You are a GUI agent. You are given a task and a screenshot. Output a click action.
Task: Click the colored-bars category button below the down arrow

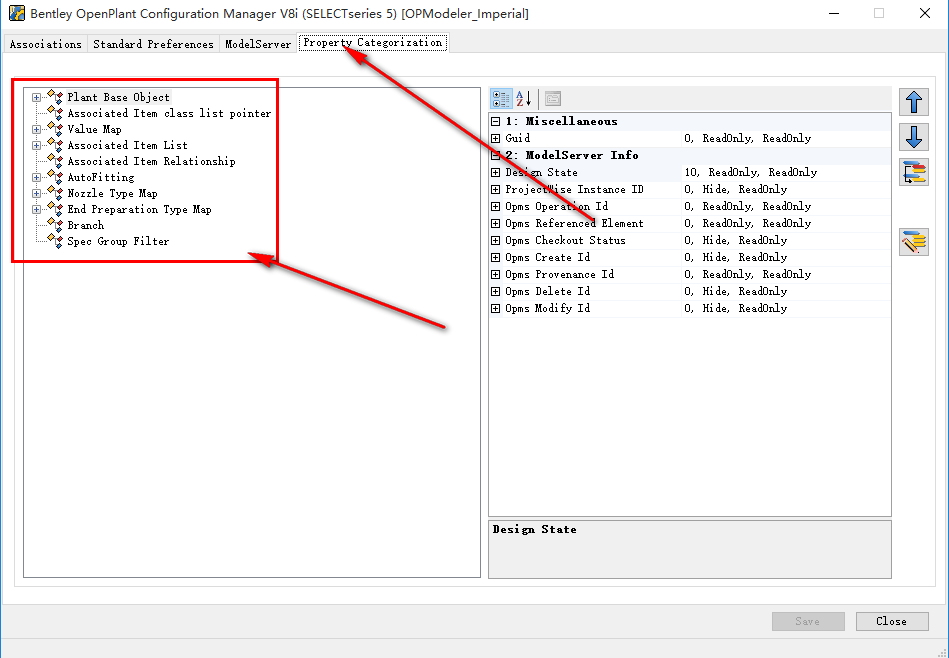(x=914, y=173)
